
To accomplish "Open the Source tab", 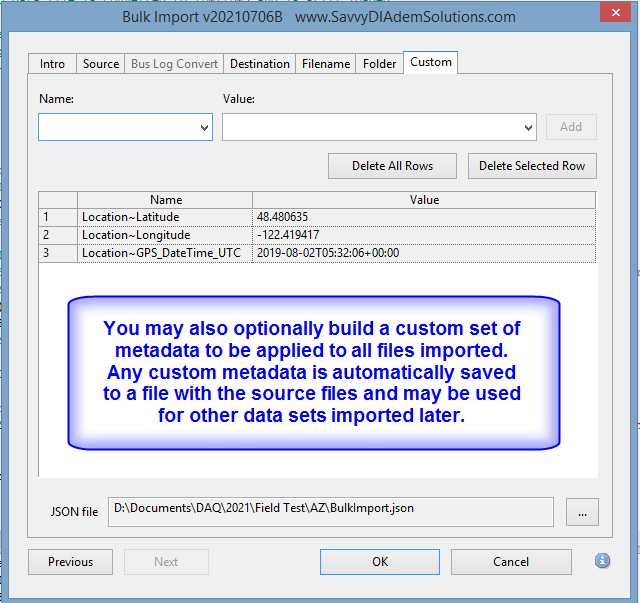I will [x=101, y=64].
